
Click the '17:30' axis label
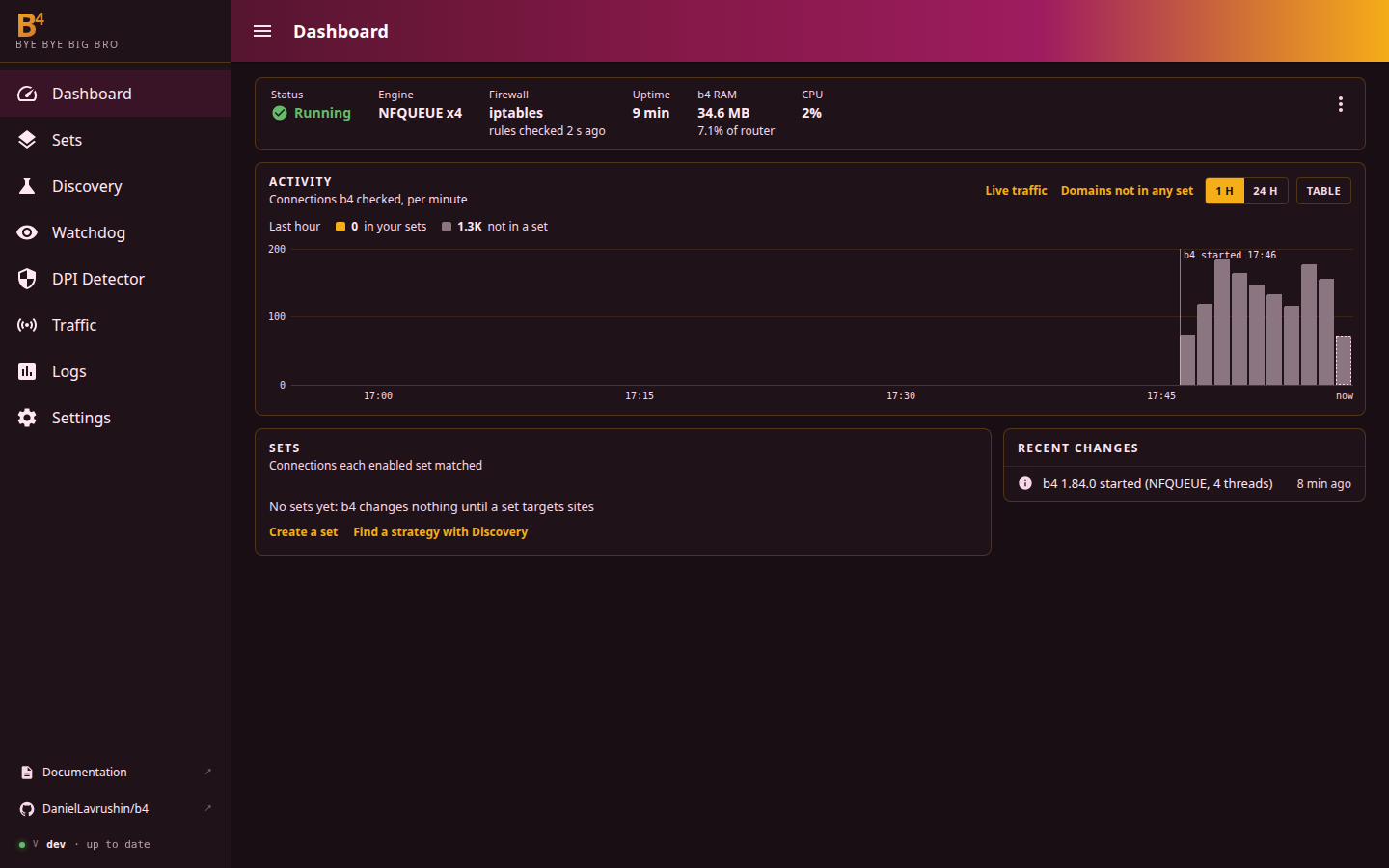point(901,396)
